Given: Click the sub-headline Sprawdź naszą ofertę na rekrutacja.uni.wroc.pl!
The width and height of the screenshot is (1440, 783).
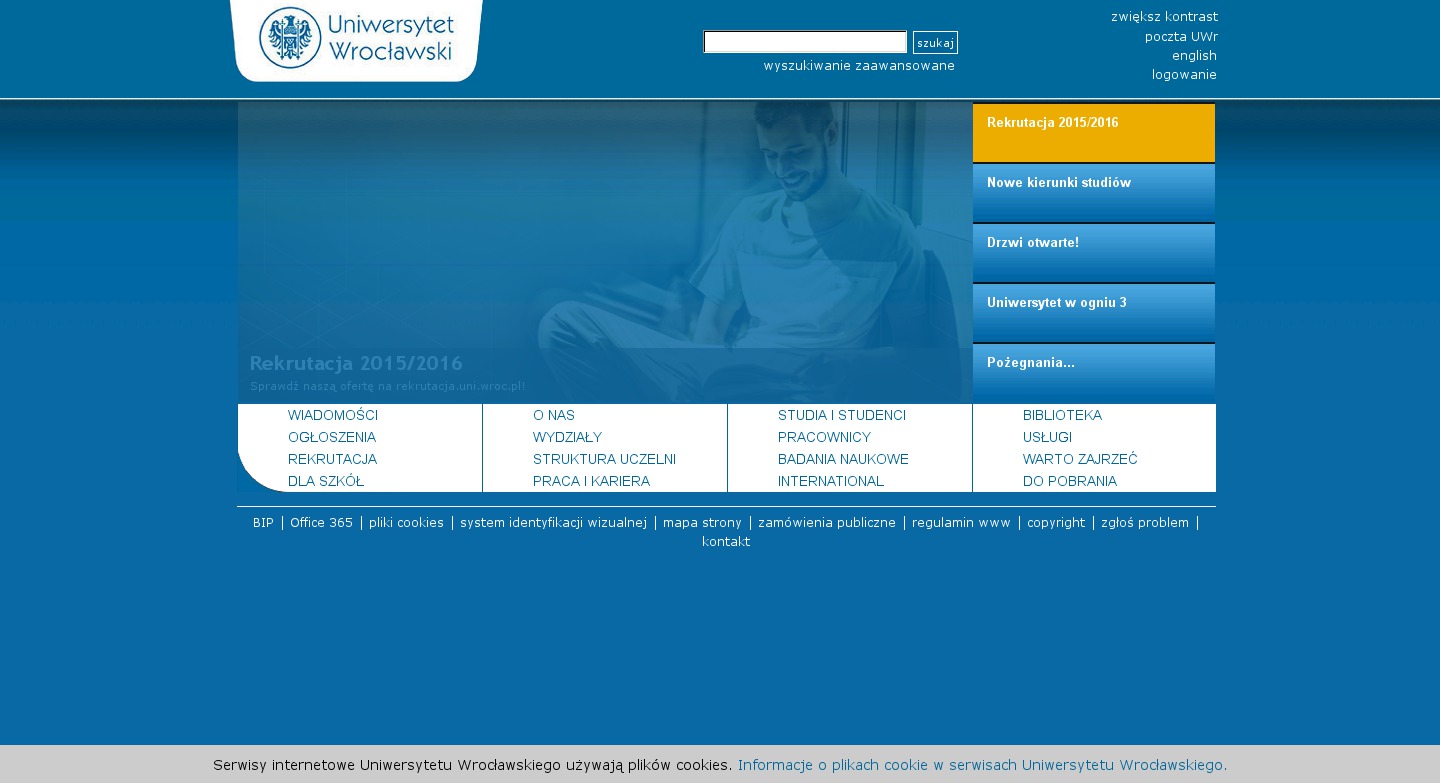Looking at the screenshot, I should [387, 386].
